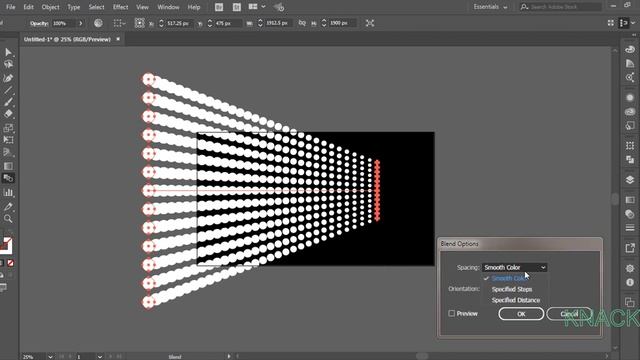
Task: Choose Smooth Color from Spacing list
Action: click(509, 278)
